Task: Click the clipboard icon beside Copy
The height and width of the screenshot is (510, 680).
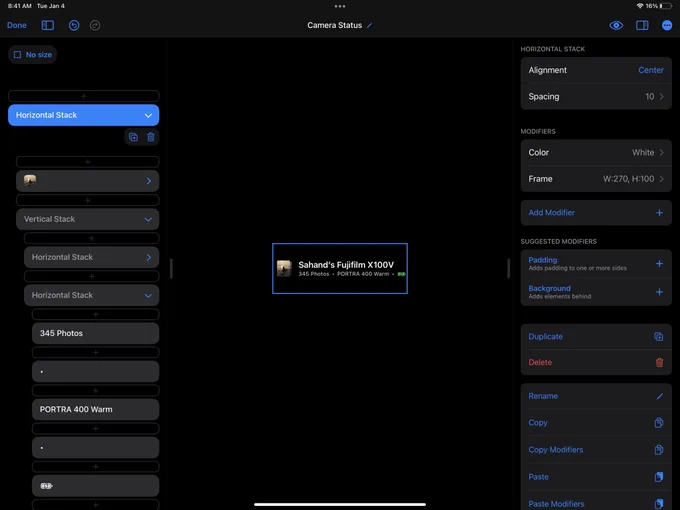Action: click(659, 422)
